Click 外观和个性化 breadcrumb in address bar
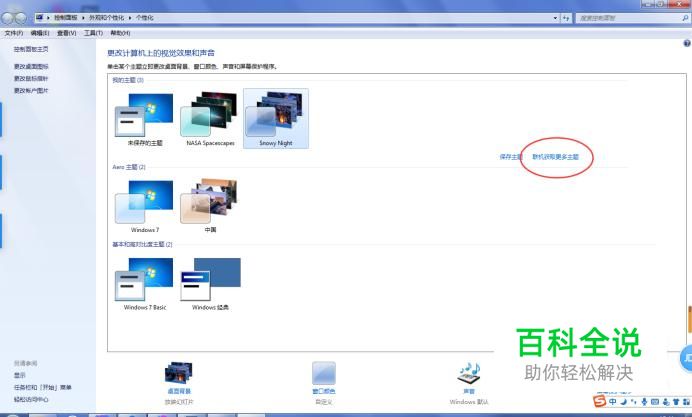 point(106,18)
